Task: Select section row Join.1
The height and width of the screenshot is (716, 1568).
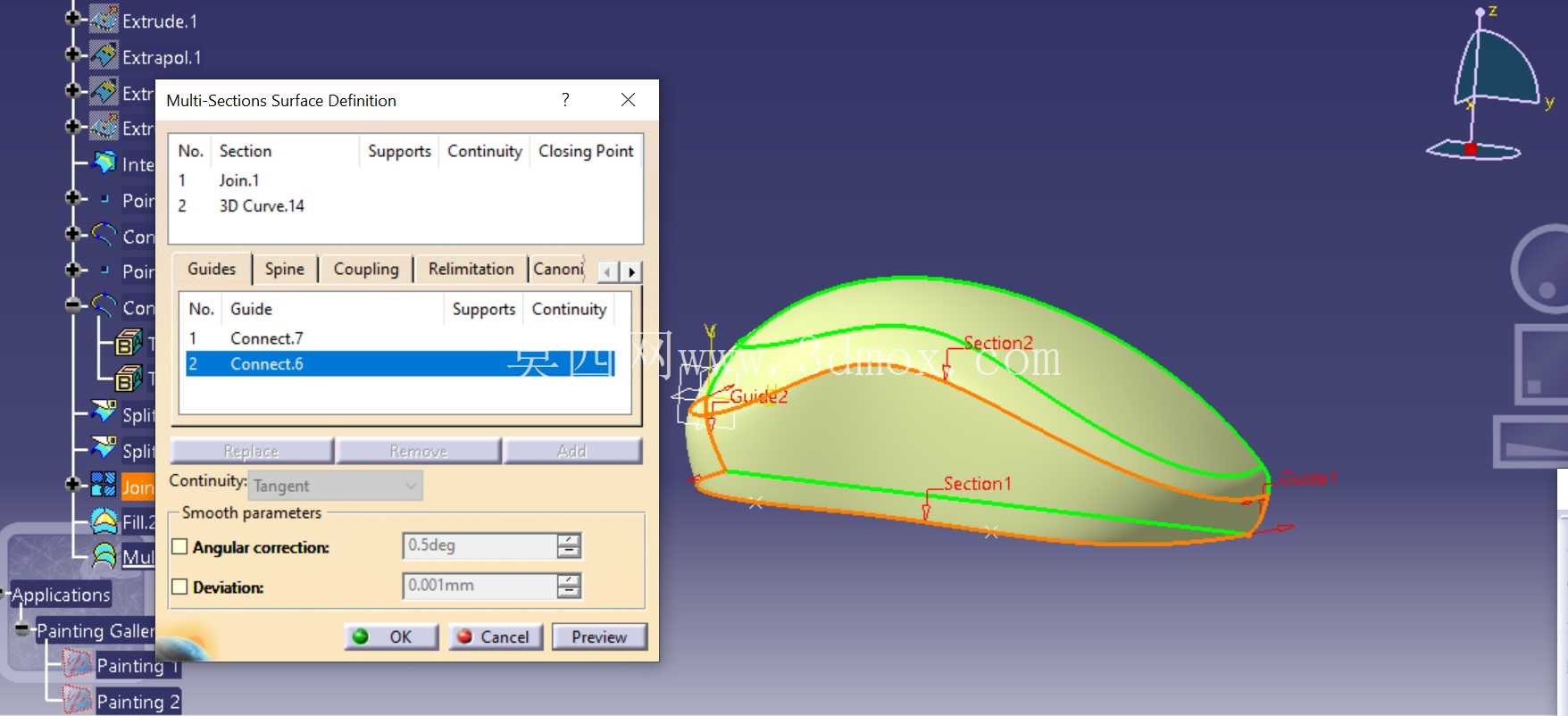Action: [x=405, y=180]
